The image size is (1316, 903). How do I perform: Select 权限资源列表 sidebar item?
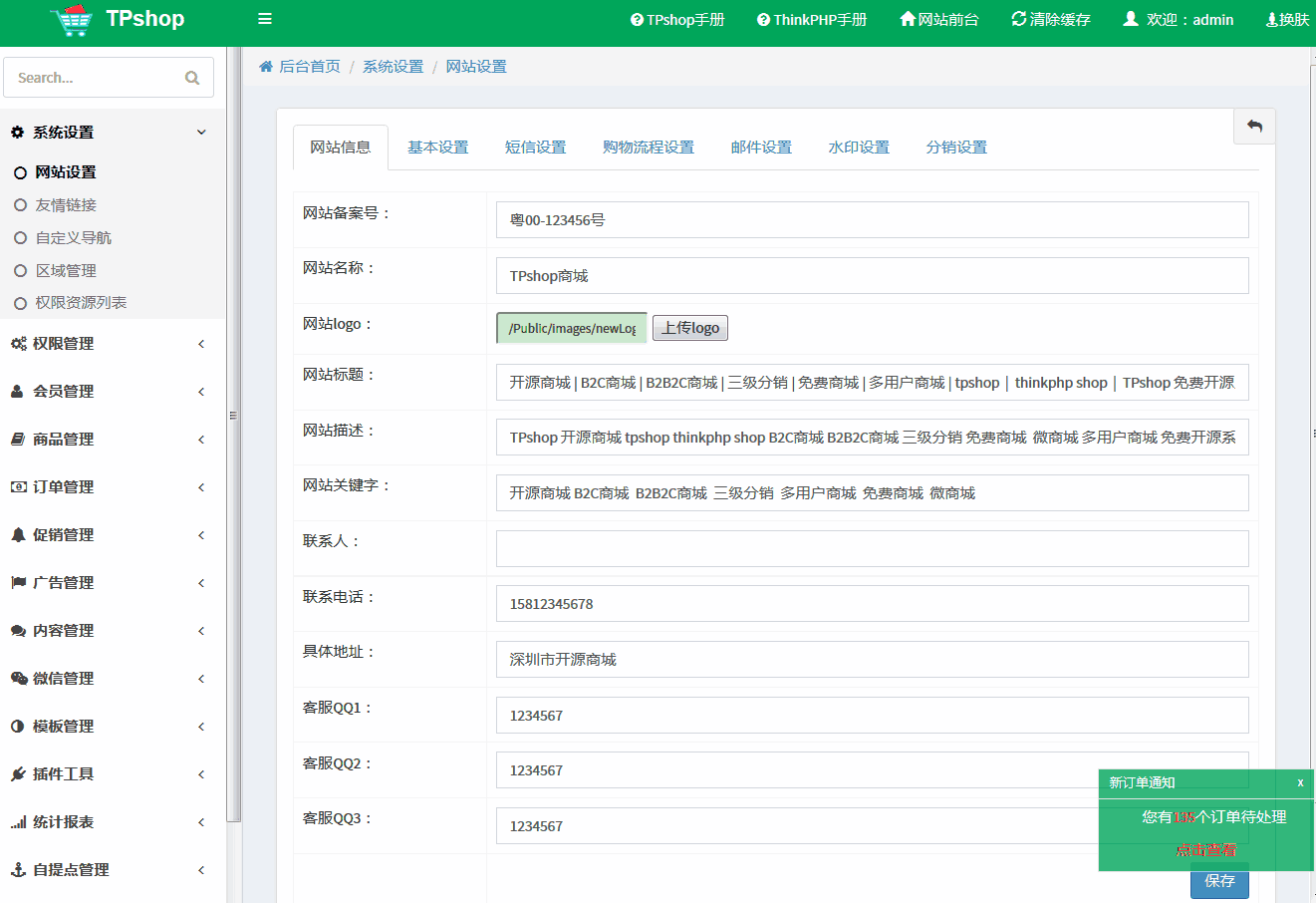click(81, 303)
